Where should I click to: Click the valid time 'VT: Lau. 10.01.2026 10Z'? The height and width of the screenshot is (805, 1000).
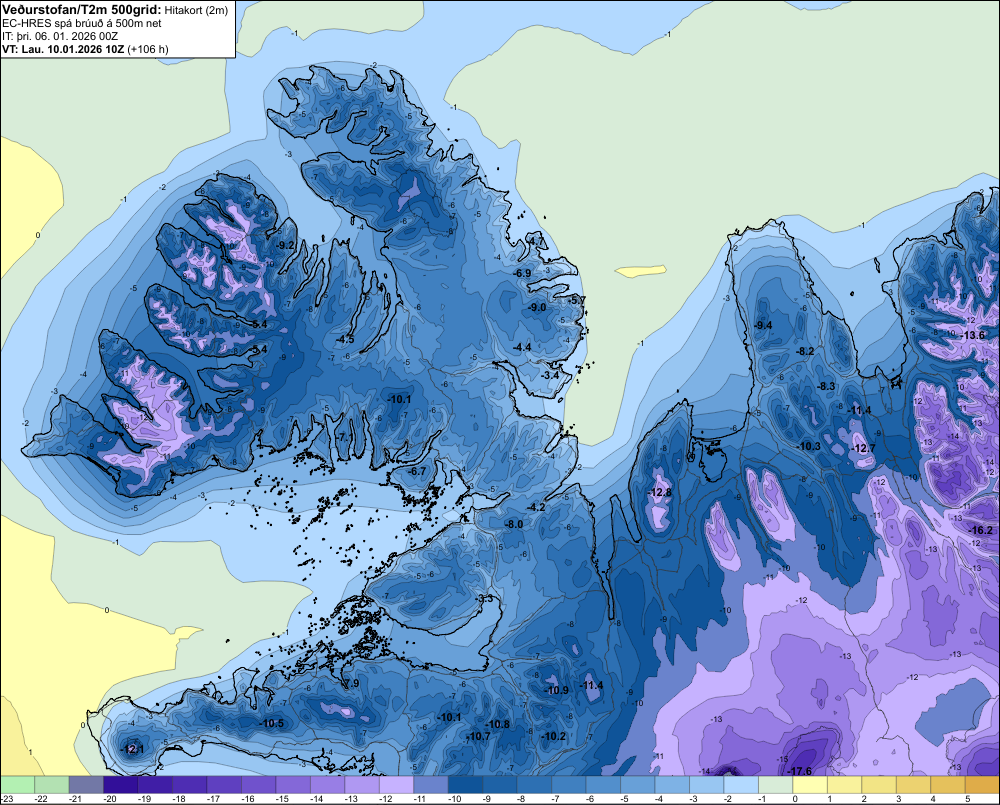[x=63, y=49]
